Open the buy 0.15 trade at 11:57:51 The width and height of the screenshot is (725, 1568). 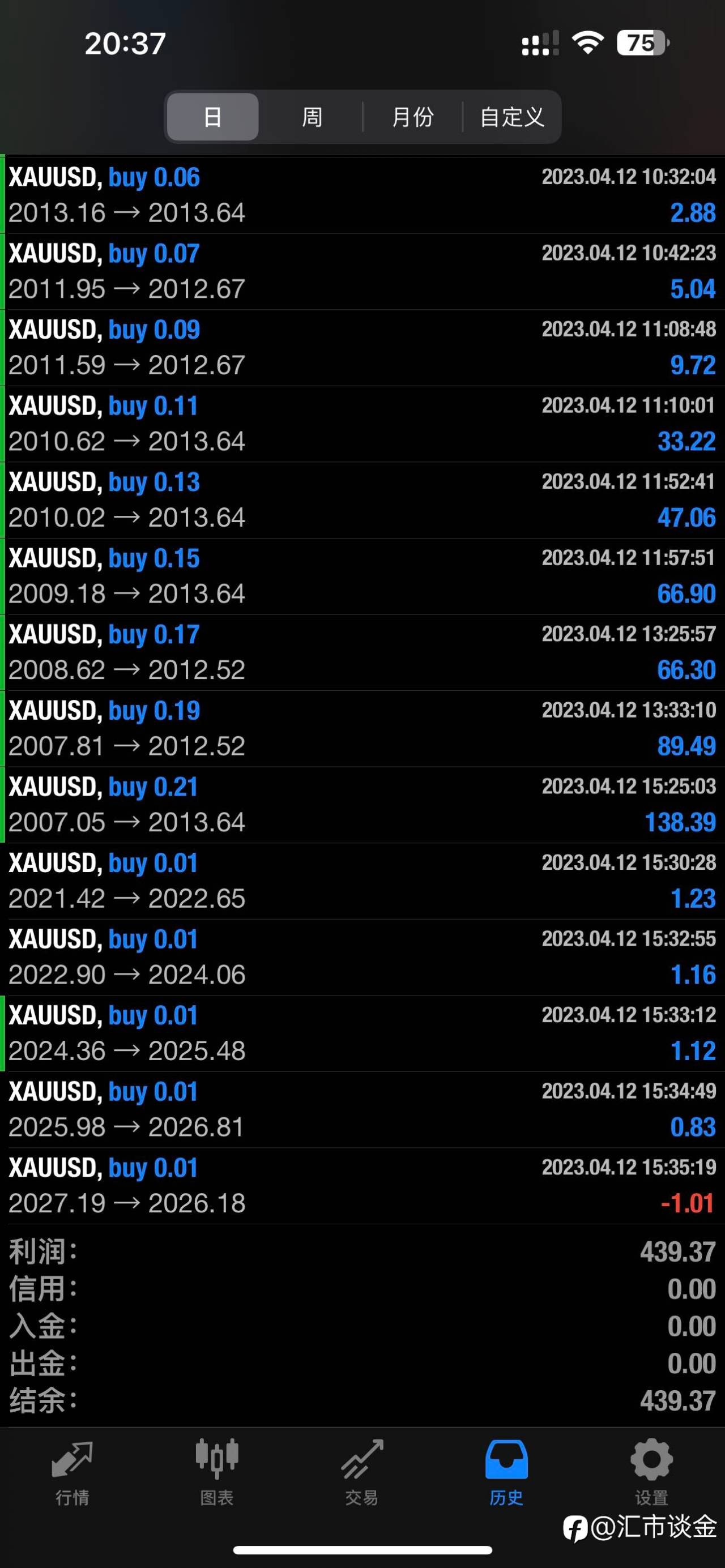pyautogui.click(x=362, y=576)
